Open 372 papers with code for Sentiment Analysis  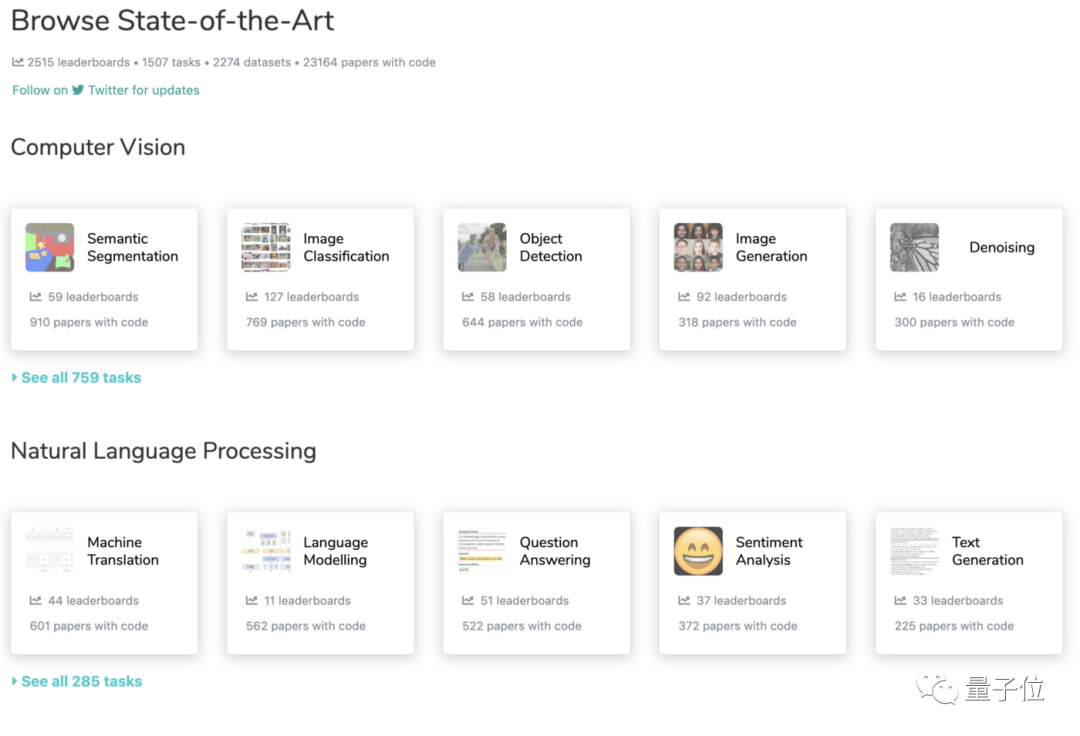(738, 626)
